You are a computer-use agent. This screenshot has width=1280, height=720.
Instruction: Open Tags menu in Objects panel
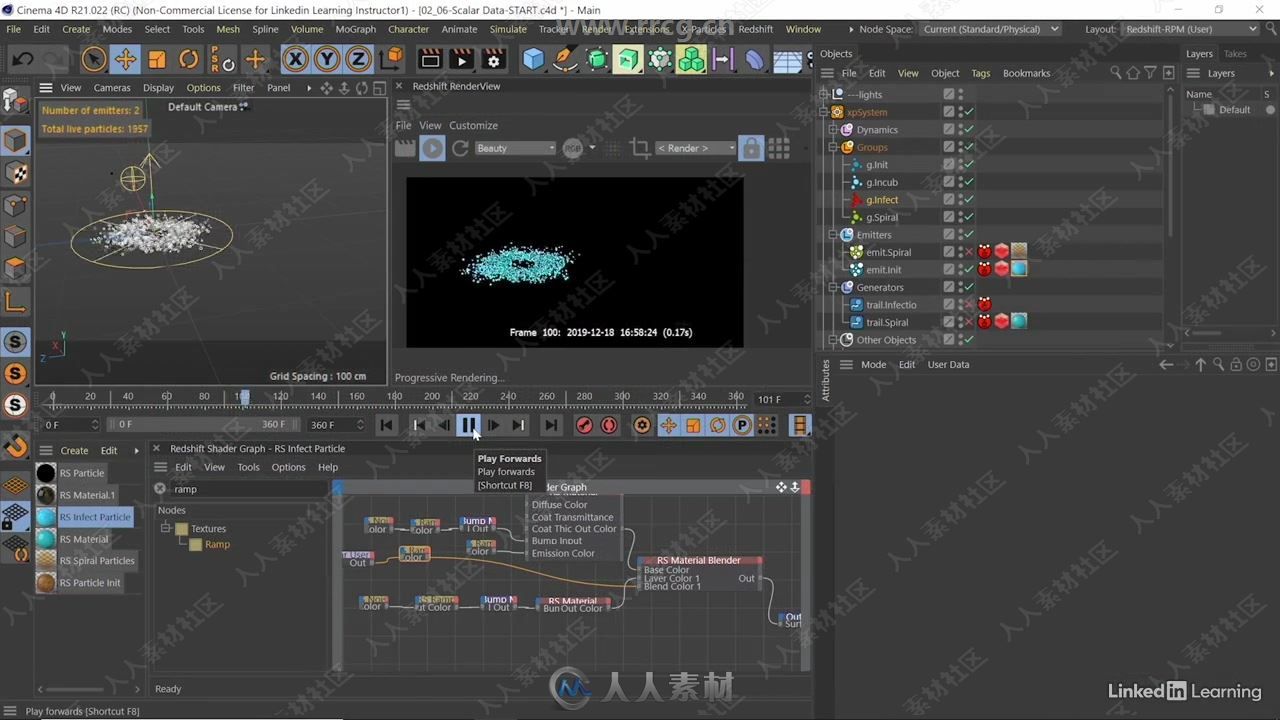click(981, 73)
